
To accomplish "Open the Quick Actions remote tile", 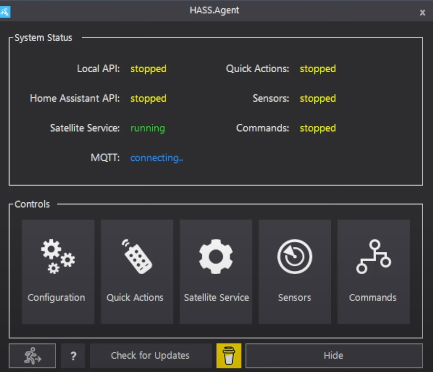I will pyautogui.click(x=137, y=272).
